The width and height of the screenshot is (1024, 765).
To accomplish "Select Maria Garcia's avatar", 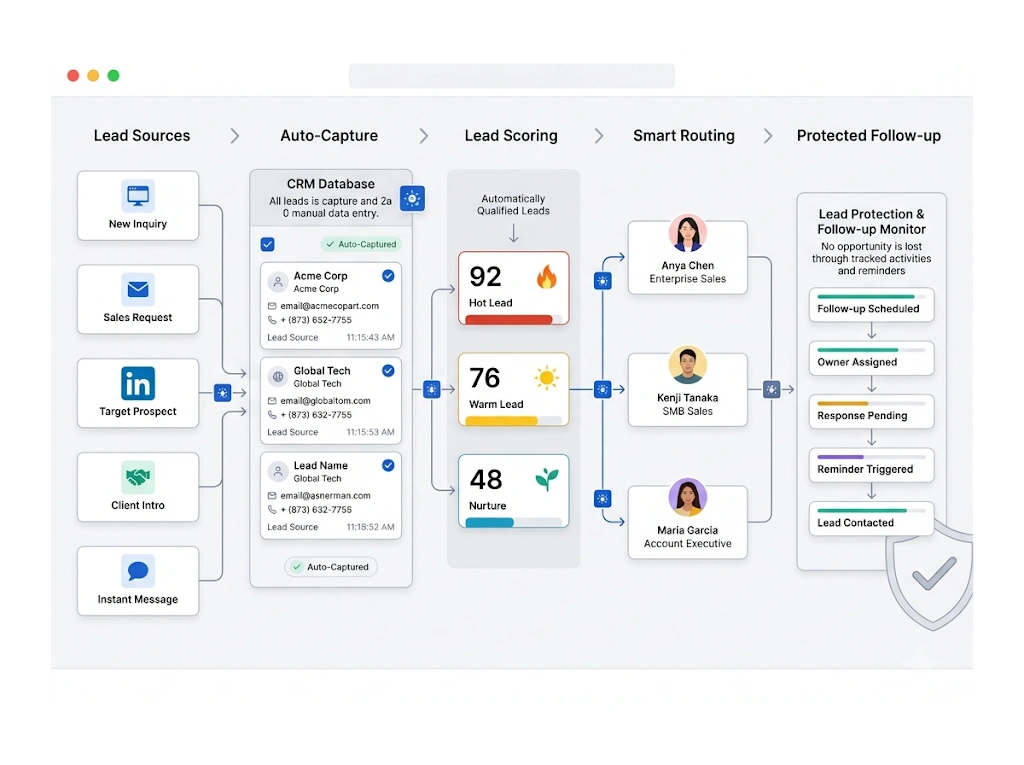I will [x=688, y=497].
